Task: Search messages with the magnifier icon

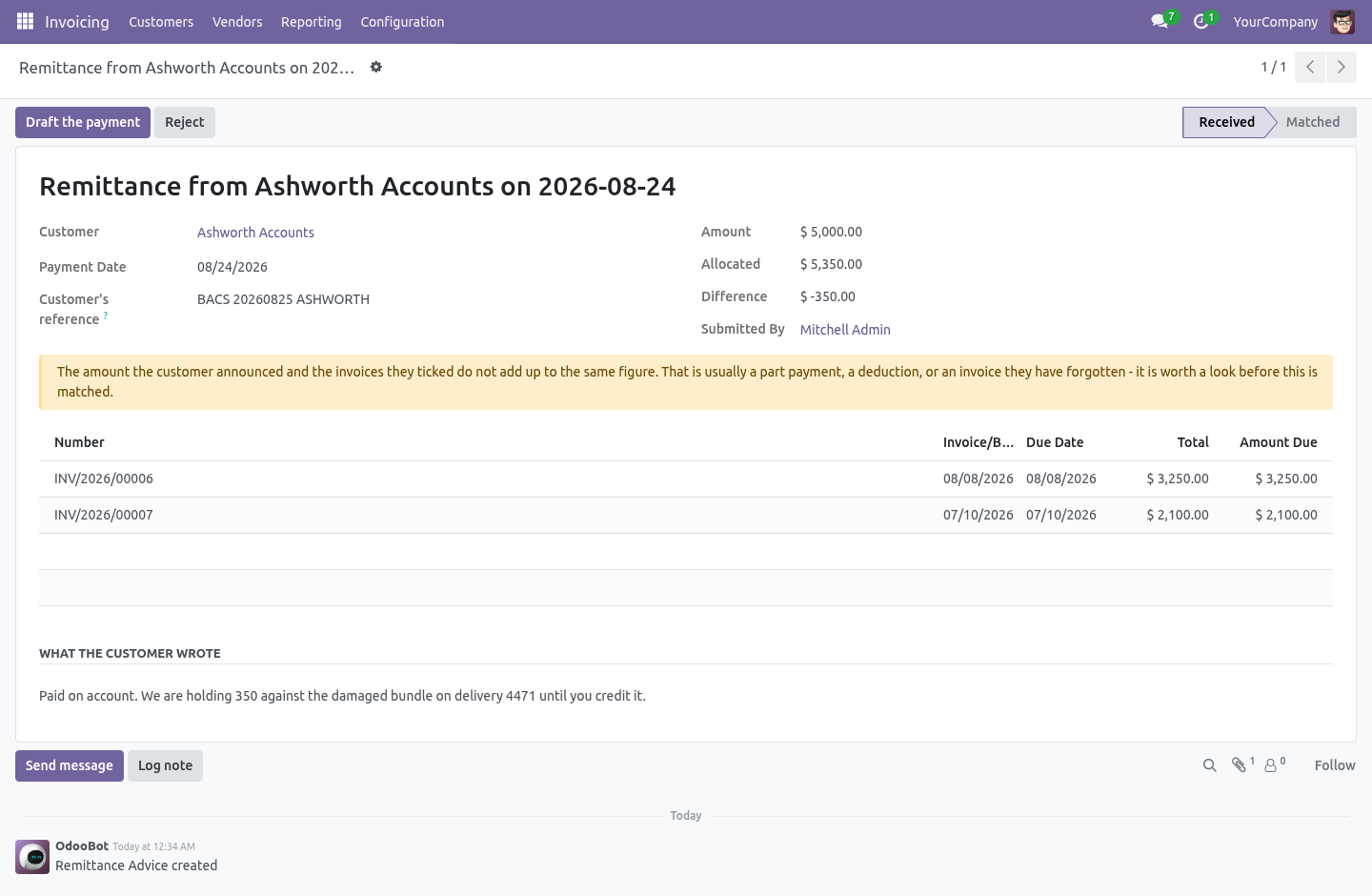Action: tap(1210, 765)
